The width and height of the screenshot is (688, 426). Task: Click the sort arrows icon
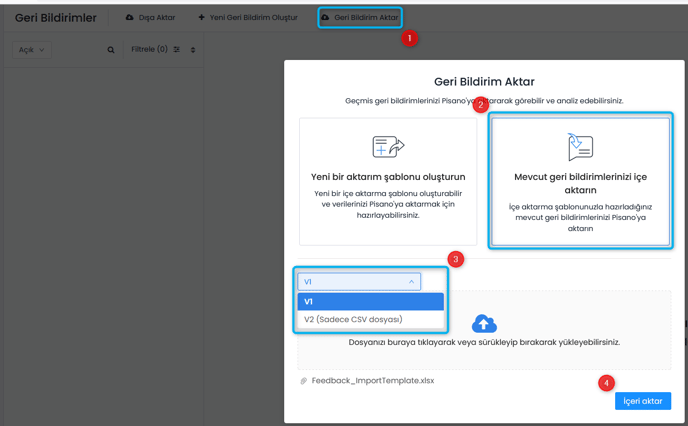(x=193, y=50)
